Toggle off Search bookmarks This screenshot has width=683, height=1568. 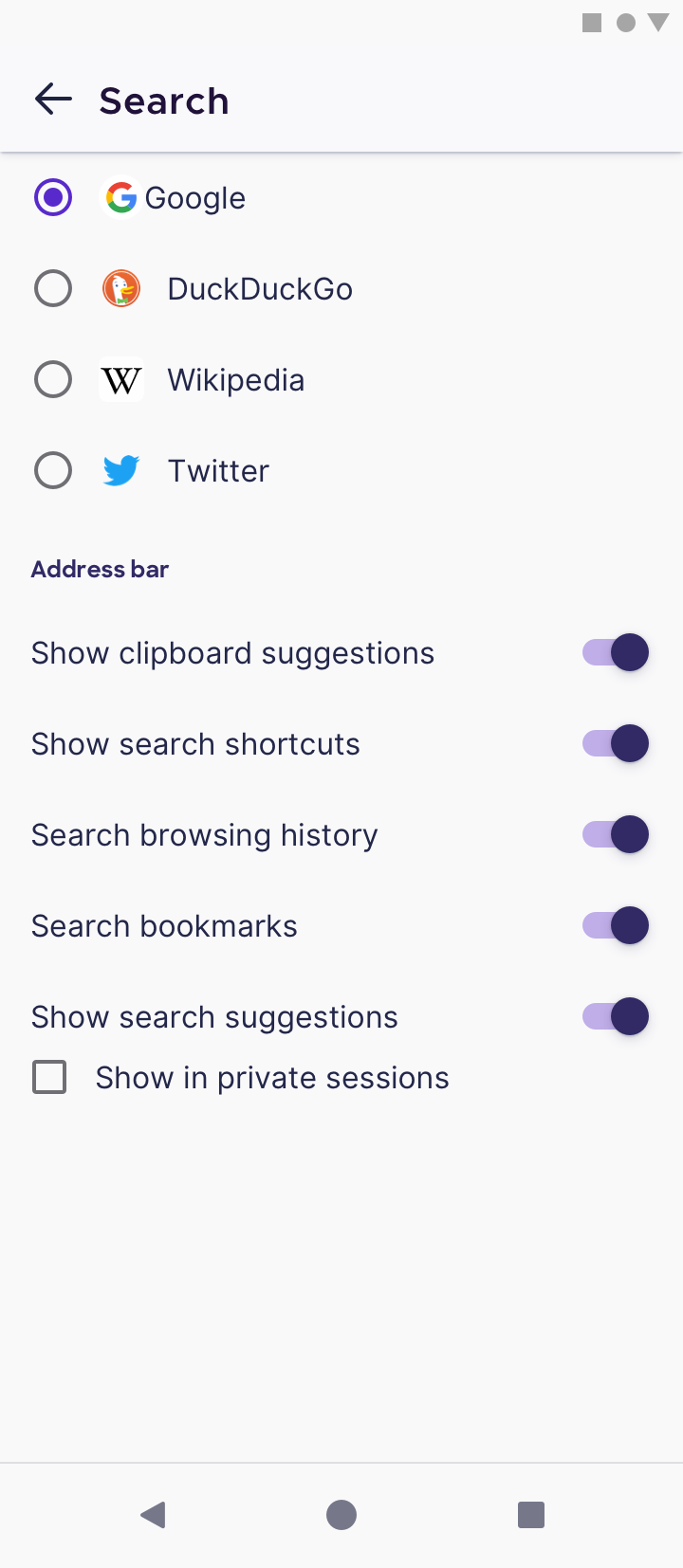(x=615, y=925)
